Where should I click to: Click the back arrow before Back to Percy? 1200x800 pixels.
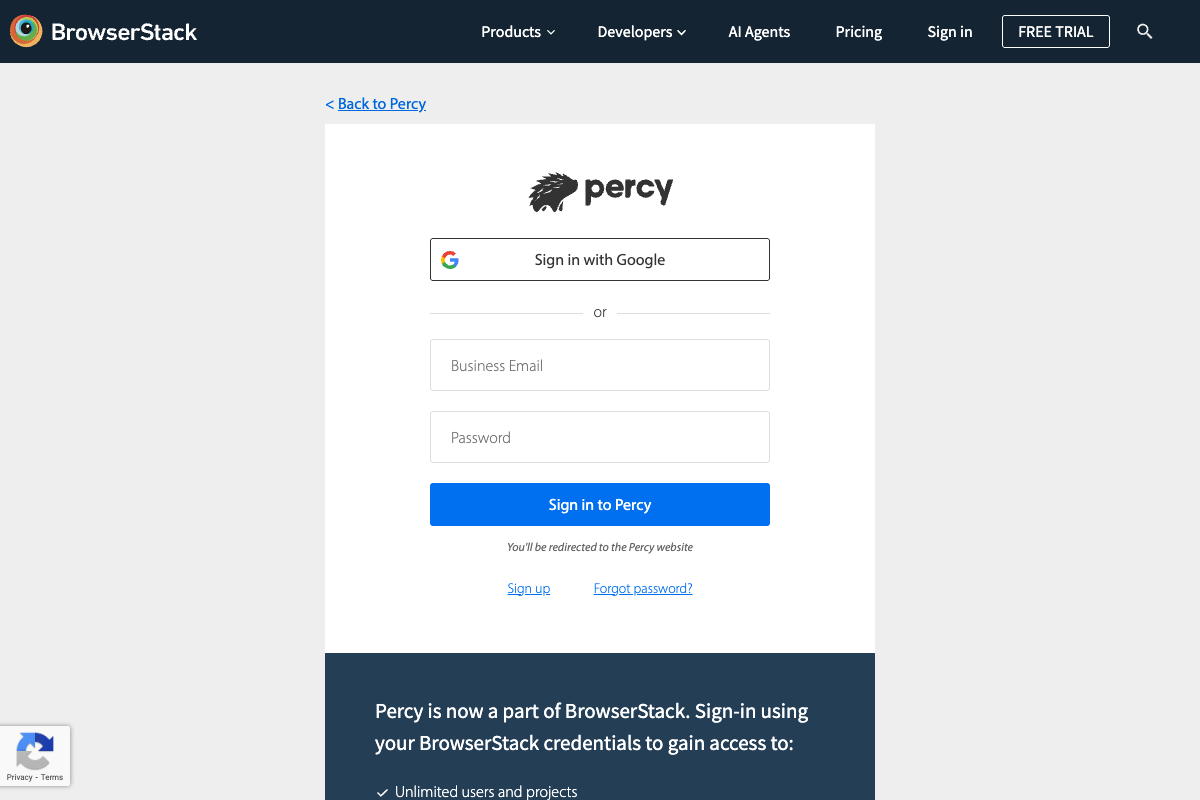click(x=330, y=103)
